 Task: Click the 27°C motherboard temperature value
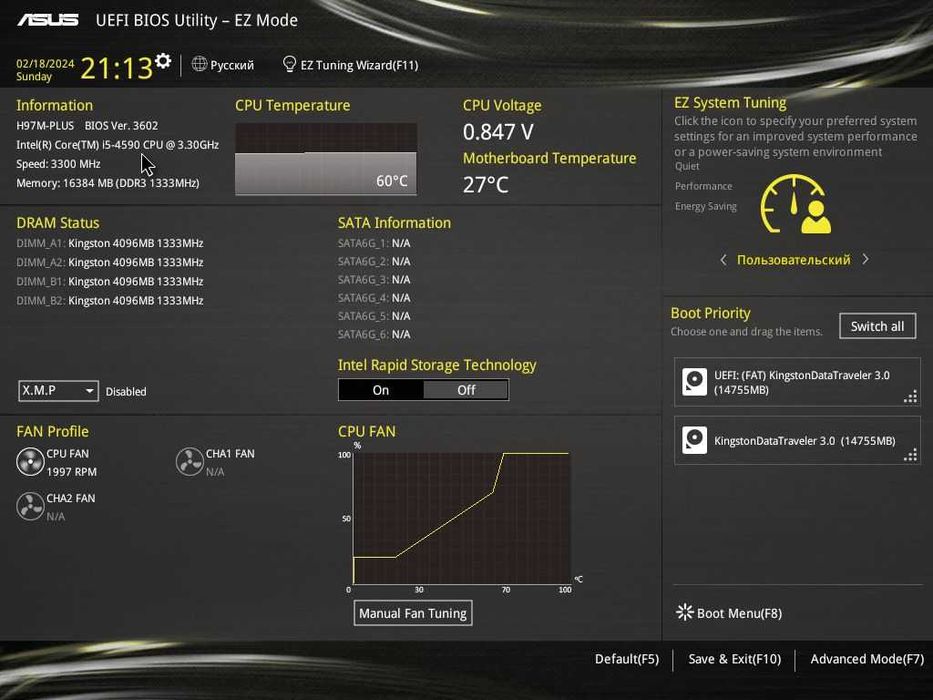pos(486,185)
